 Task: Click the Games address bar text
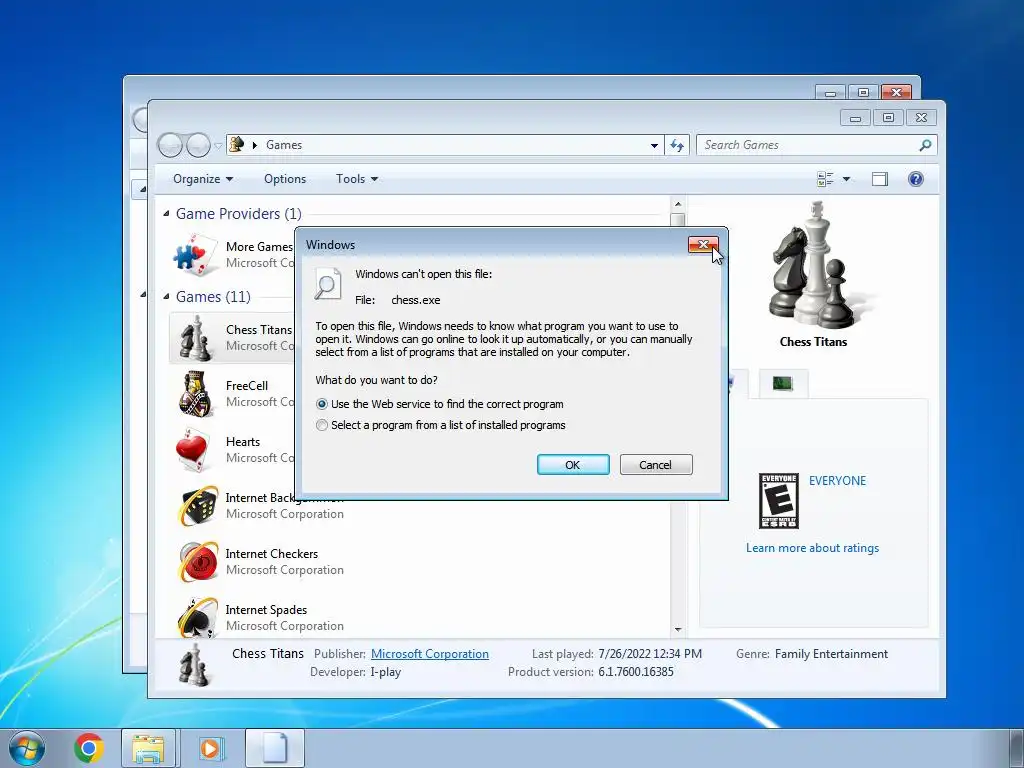point(283,145)
